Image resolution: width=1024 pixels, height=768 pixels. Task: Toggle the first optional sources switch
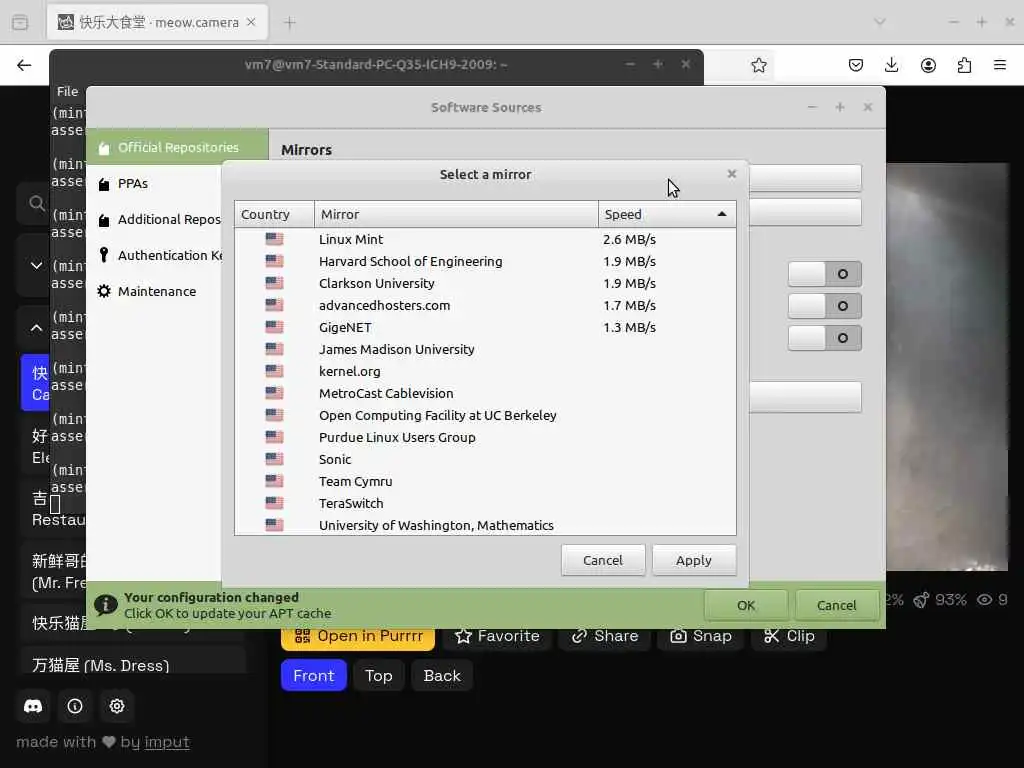click(x=825, y=274)
